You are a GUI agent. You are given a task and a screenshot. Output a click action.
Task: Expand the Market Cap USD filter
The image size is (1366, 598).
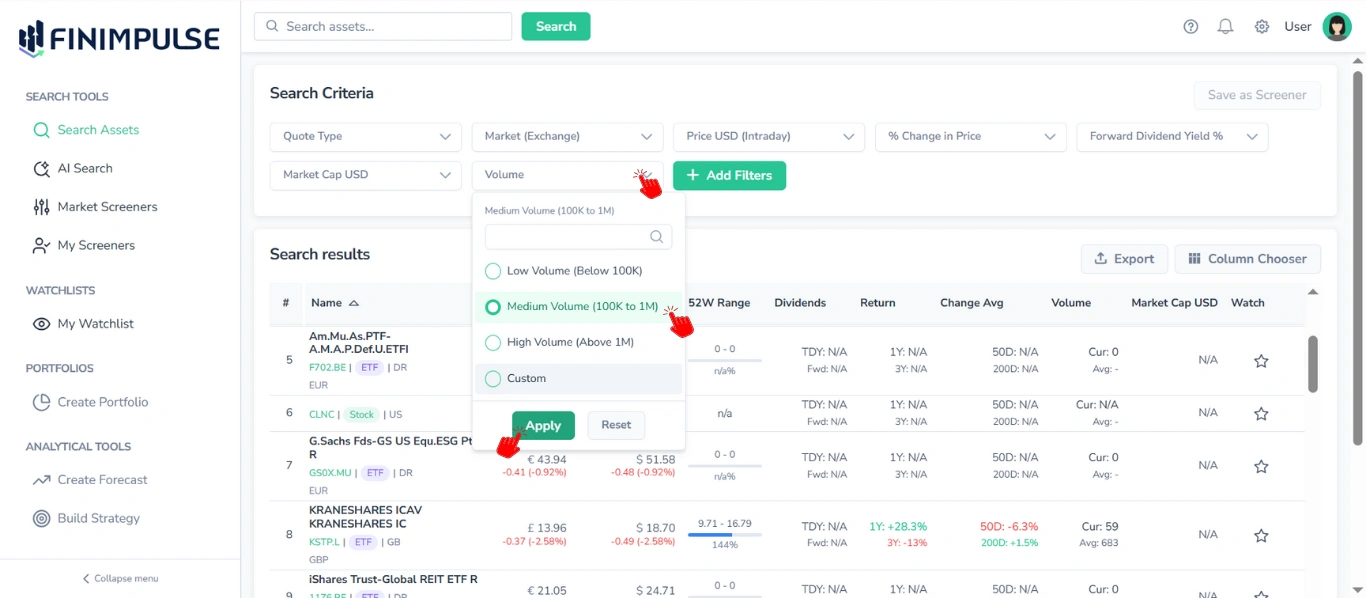point(365,174)
